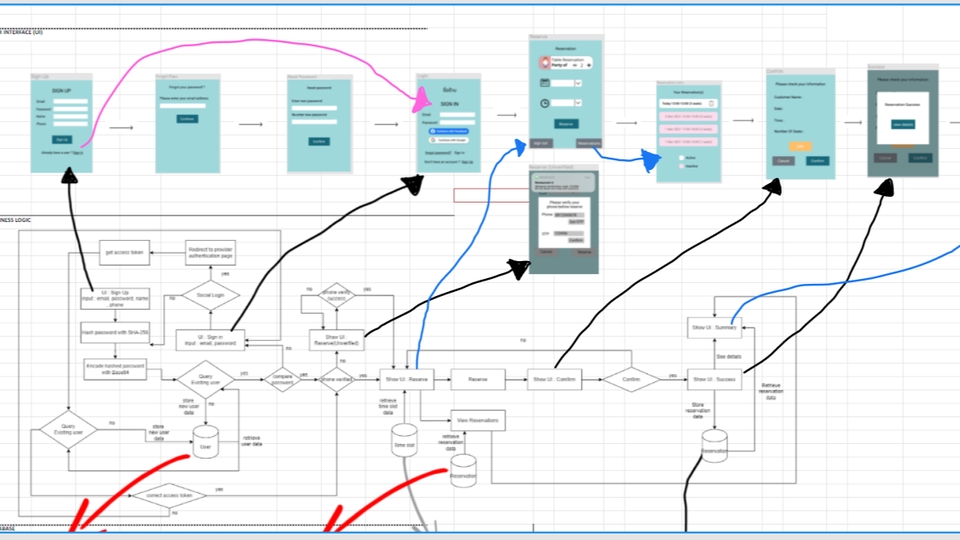Image resolution: width=960 pixels, height=540 pixels.
Task: Click Get OTP button in Unverified mockup
Action: point(576,222)
